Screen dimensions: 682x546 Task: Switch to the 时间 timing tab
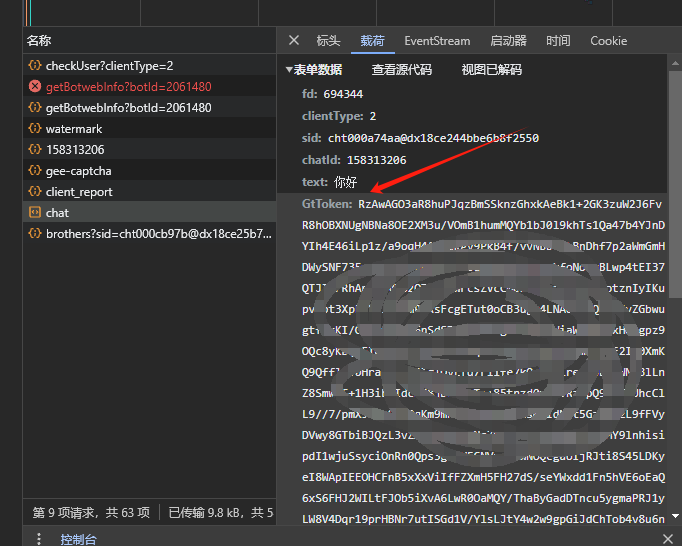point(558,41)
